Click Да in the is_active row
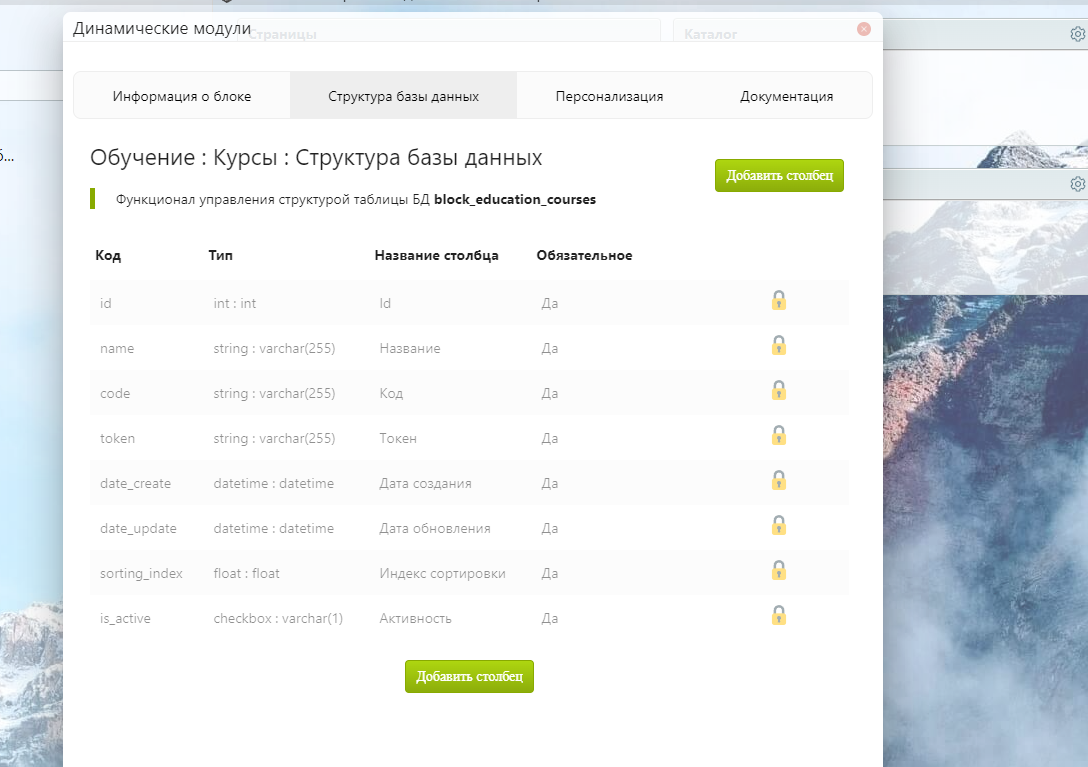This screenshot has height=767, width=1088. 550,618
